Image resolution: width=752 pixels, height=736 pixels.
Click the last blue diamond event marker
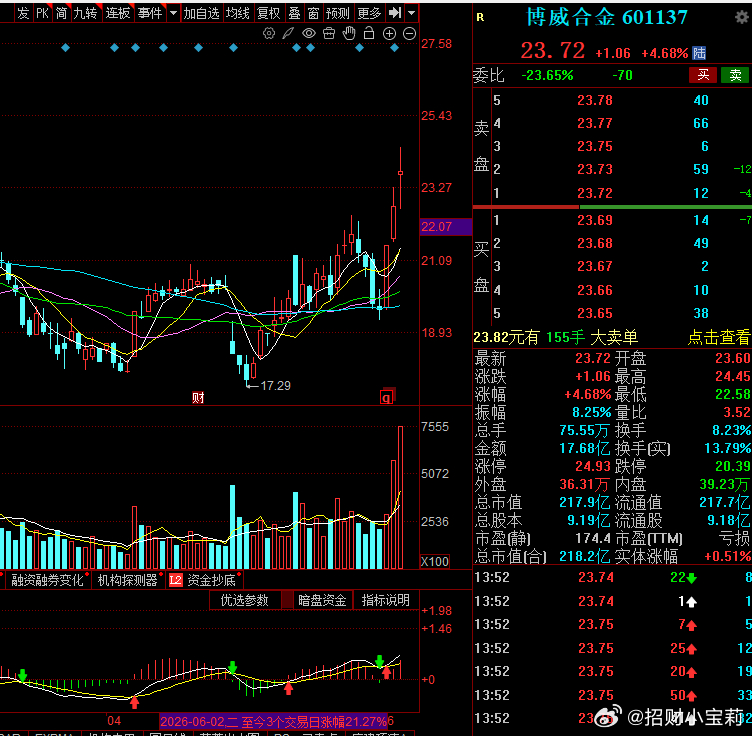pyautogui.click(x=394, y=47)
